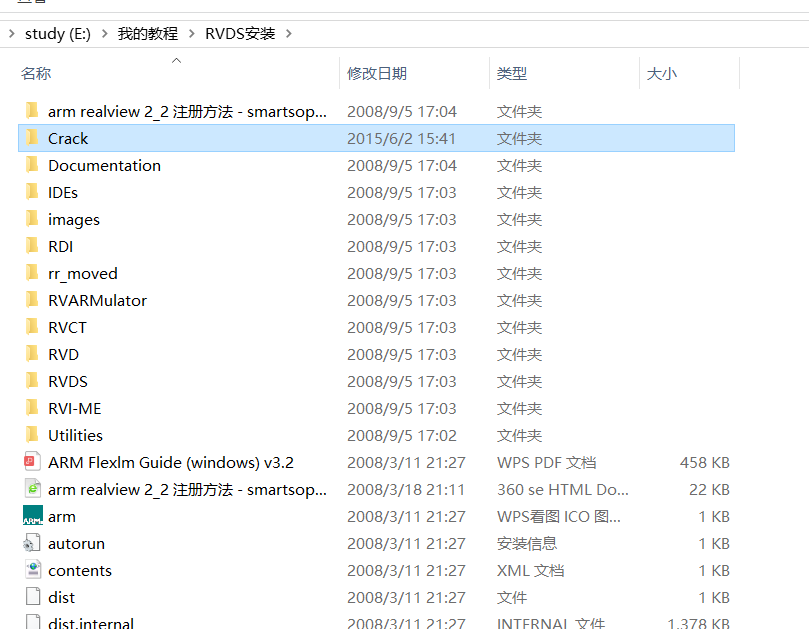809x629 pixels.
Task: Select the rr_moved folder name
Action: coord(83,273)
